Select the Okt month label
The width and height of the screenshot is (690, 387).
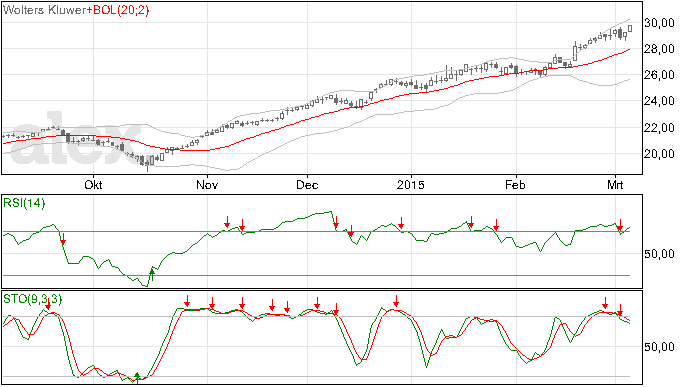pyautogui.click(x=93, y=184)
